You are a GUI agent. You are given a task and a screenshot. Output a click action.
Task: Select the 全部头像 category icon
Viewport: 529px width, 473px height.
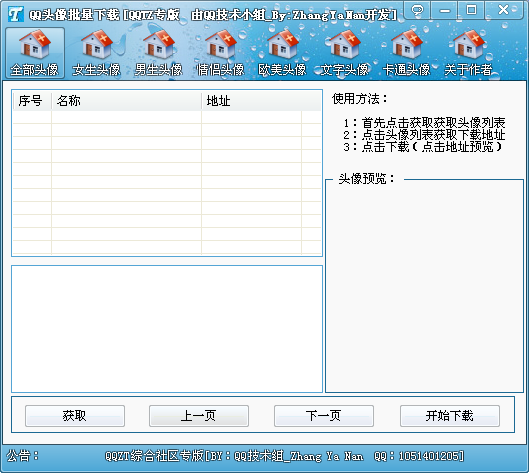pos(35,53)
